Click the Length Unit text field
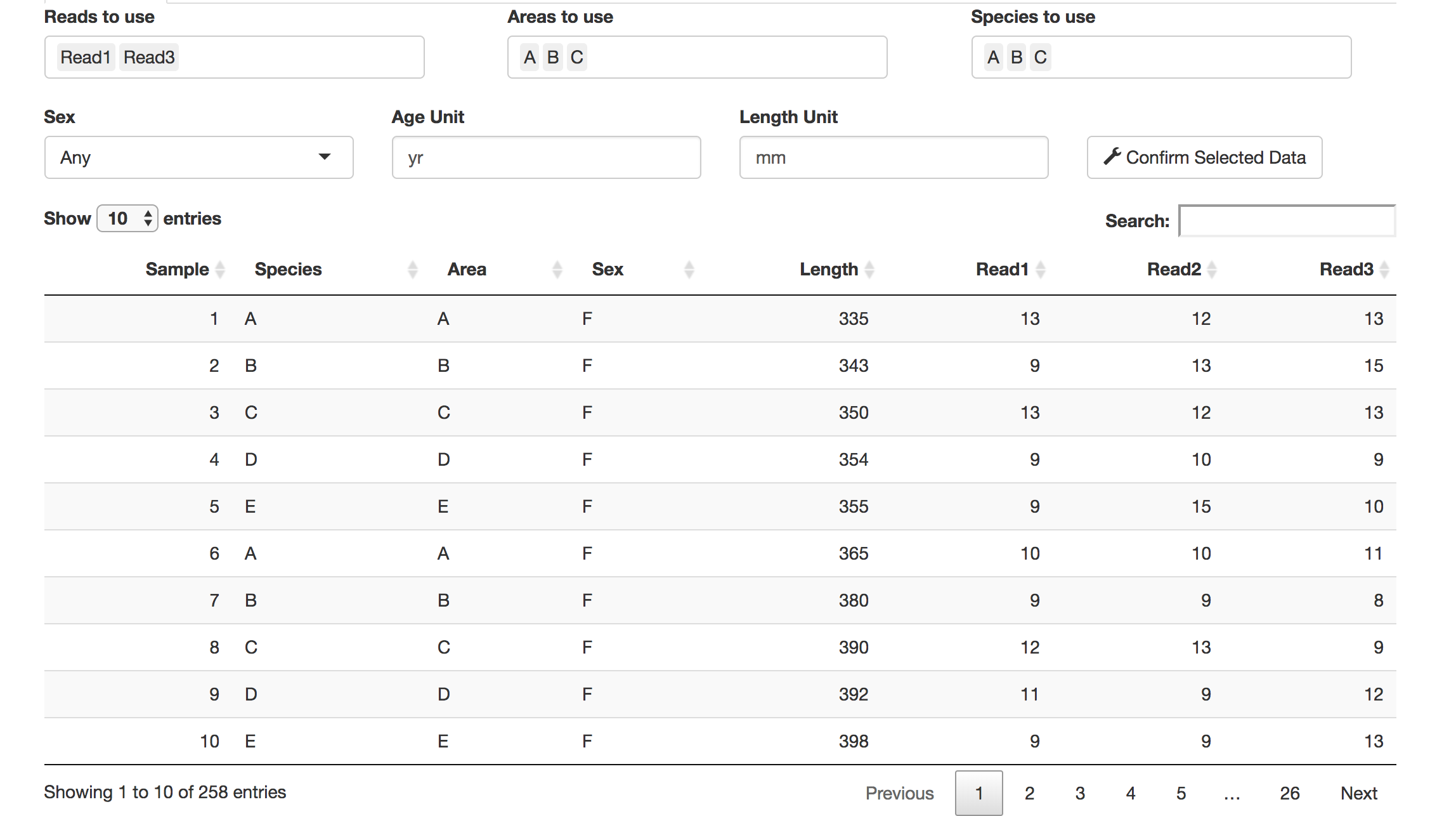Image resolution: width=1456 pixels, height=816 pixels. tap(894, 157)
